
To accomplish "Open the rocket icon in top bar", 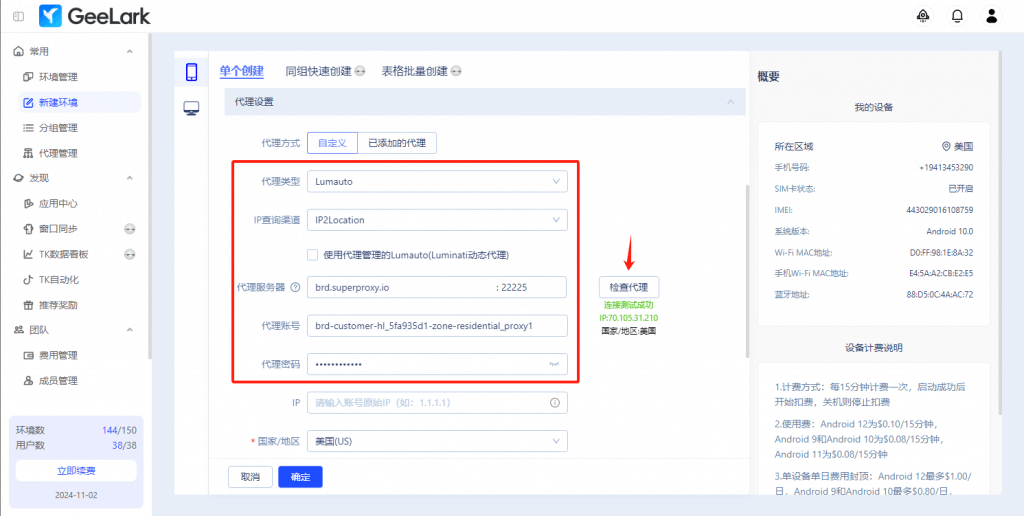I will click(922, 16).
